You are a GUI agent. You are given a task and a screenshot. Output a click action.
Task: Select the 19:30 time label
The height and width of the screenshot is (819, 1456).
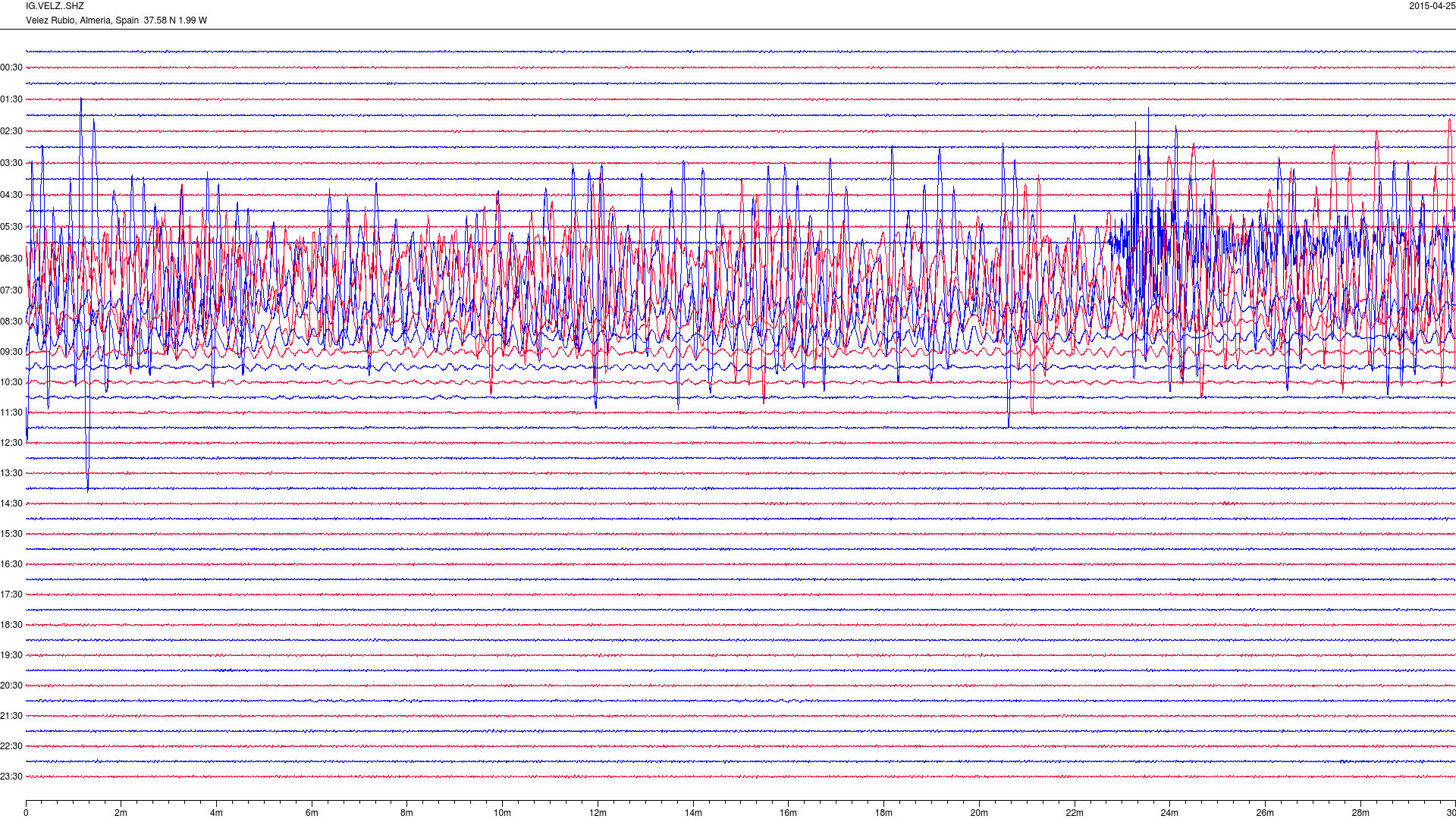point(11,655)
